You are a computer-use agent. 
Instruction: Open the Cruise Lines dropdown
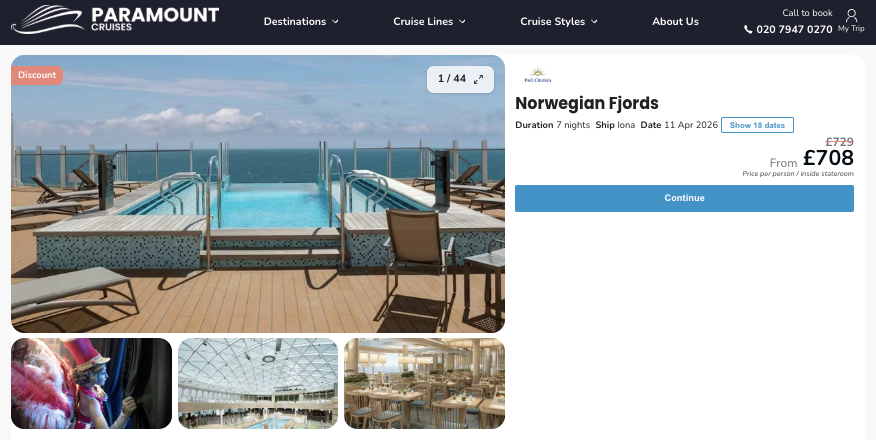click(429, 21)
